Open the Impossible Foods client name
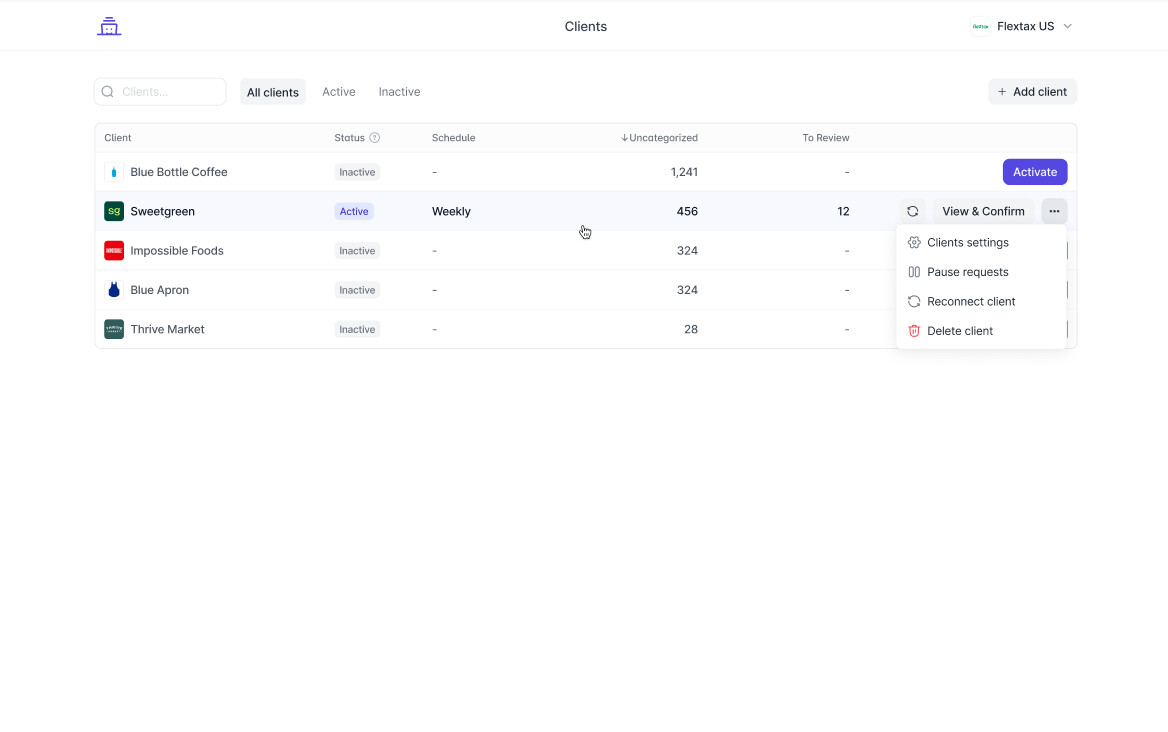This screenshot has width=1168, height=732. (x=177, y=251)
